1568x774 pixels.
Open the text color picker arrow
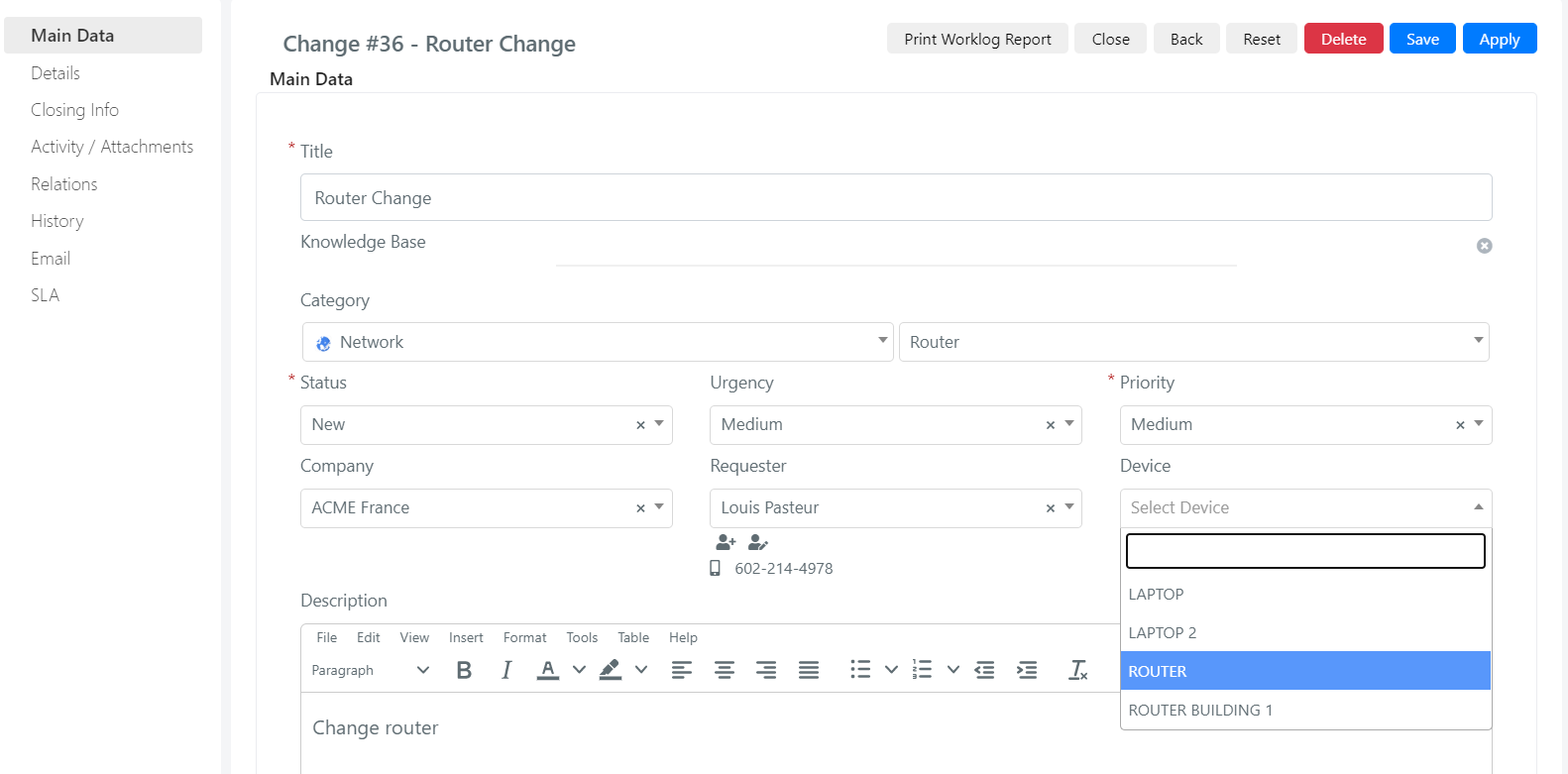580,670
